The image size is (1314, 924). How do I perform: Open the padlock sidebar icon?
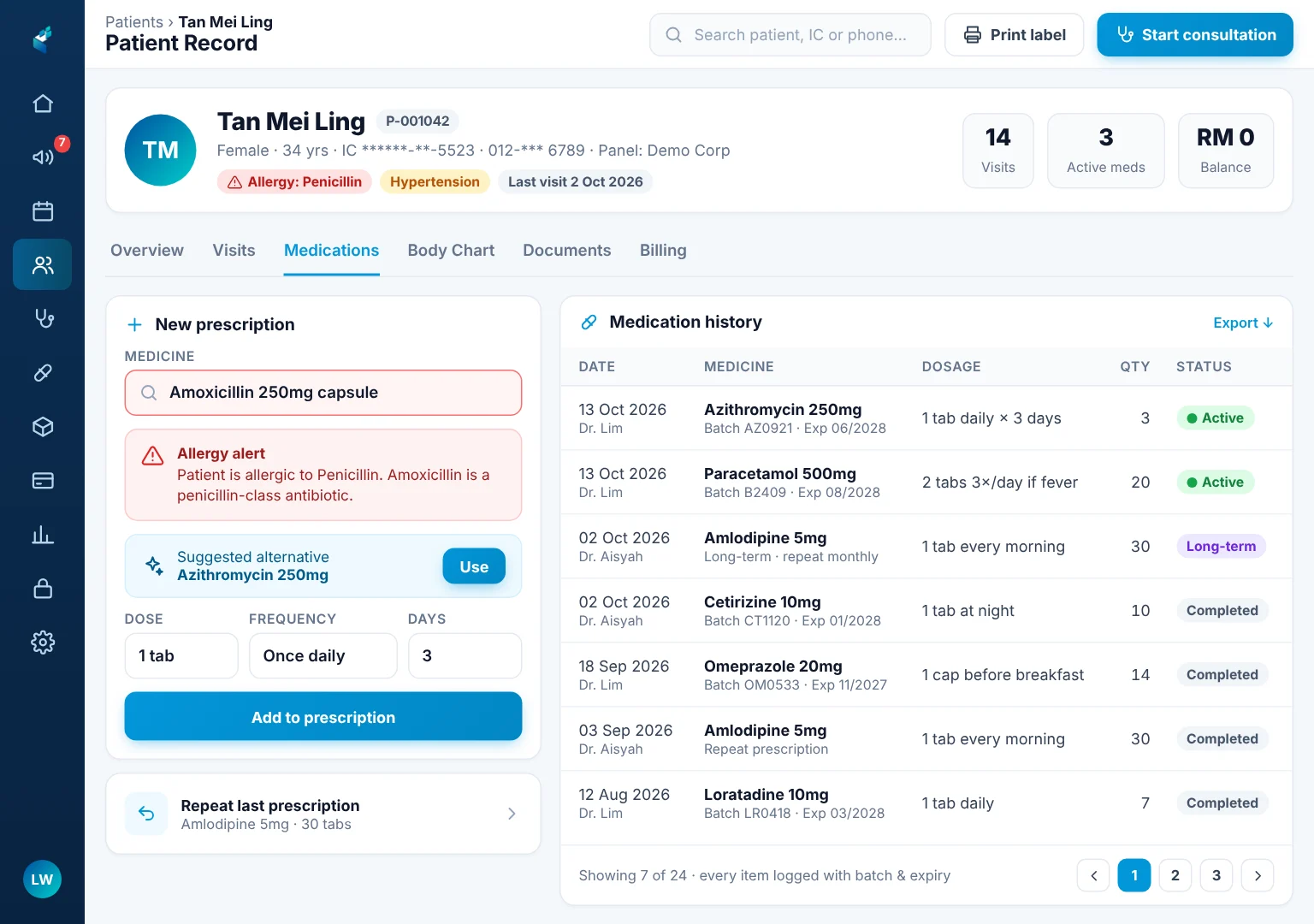(x=43, y=588)
